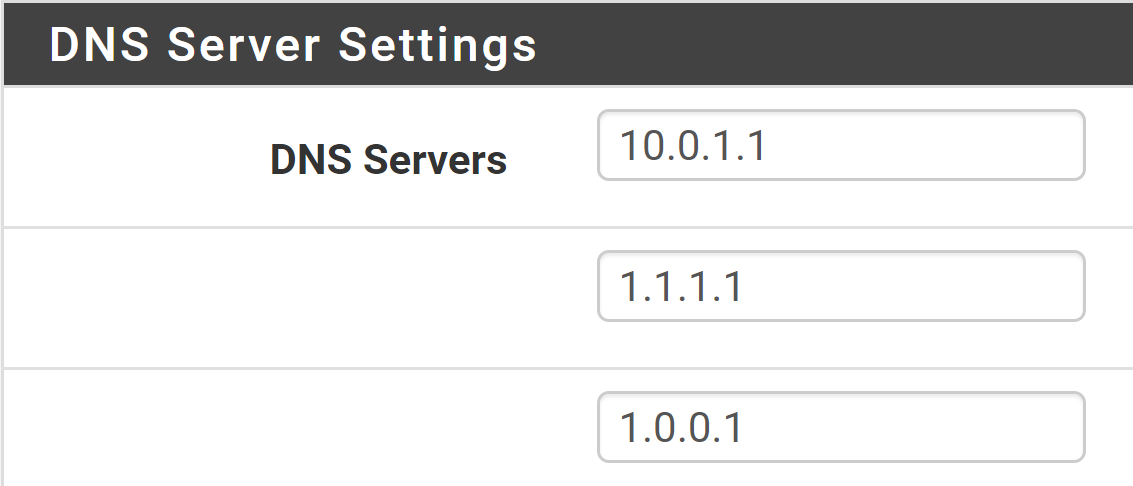Click the dark header bar of the settings panel

tap(568, 45)
